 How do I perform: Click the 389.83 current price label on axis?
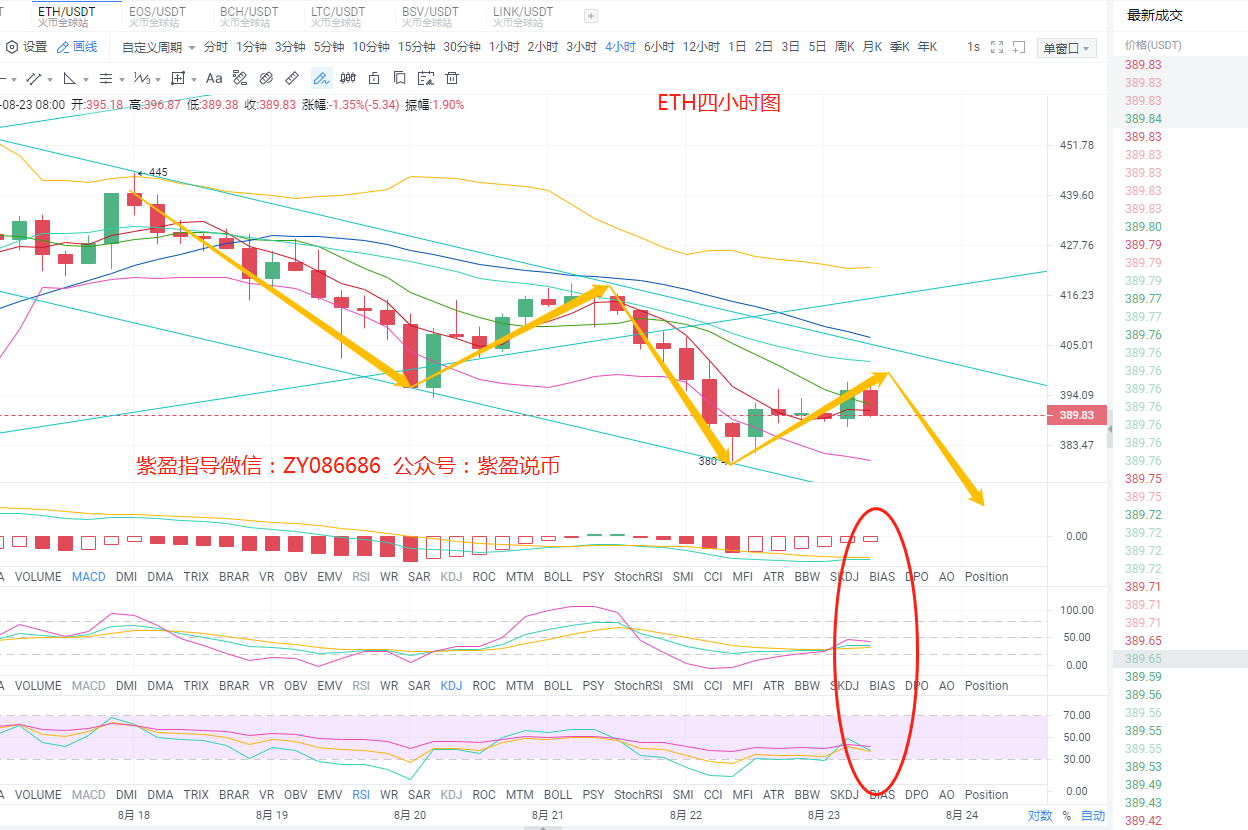pos(1075,415)
